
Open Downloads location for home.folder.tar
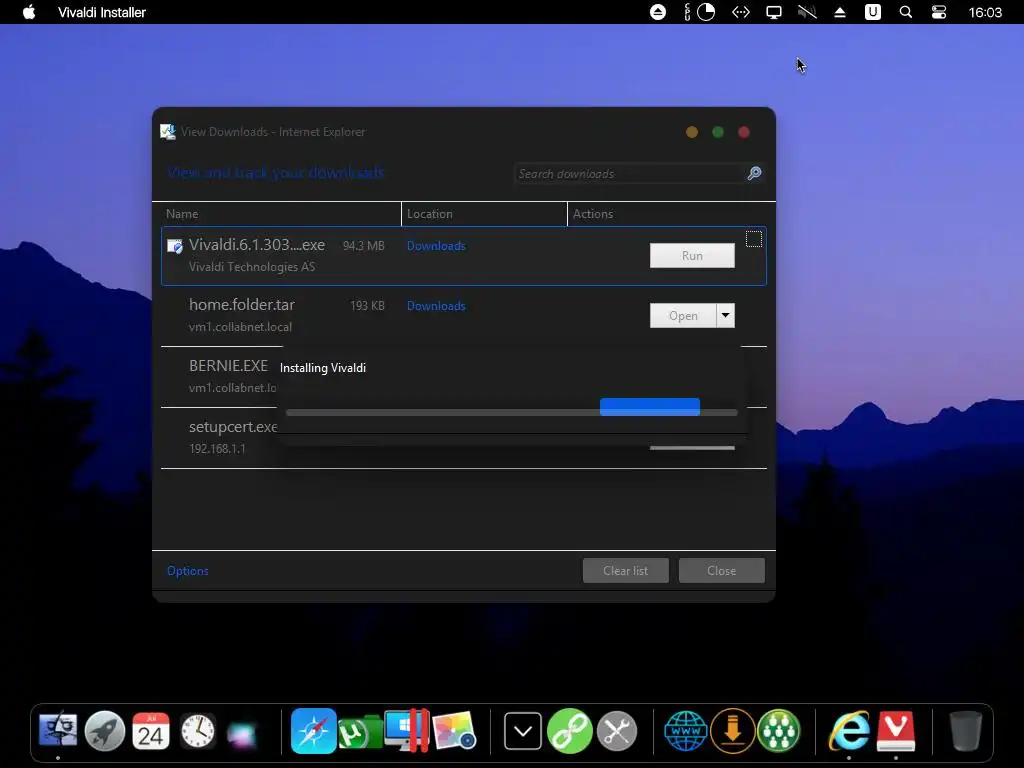(436, 306)
